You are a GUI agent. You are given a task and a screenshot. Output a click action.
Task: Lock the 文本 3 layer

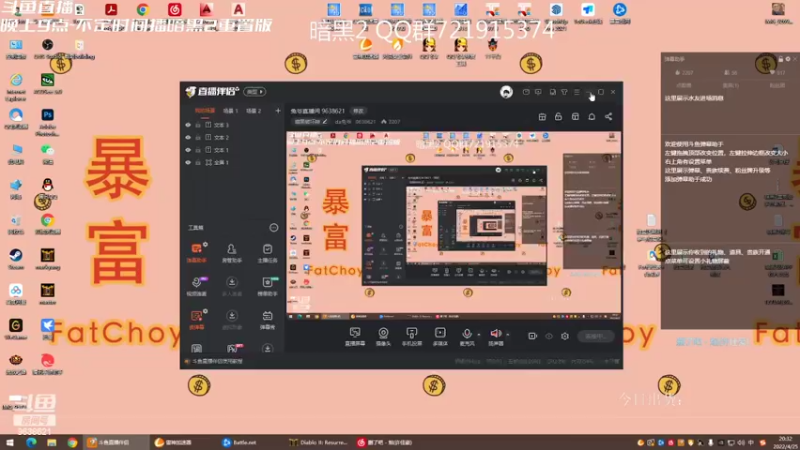pos(198,125)
